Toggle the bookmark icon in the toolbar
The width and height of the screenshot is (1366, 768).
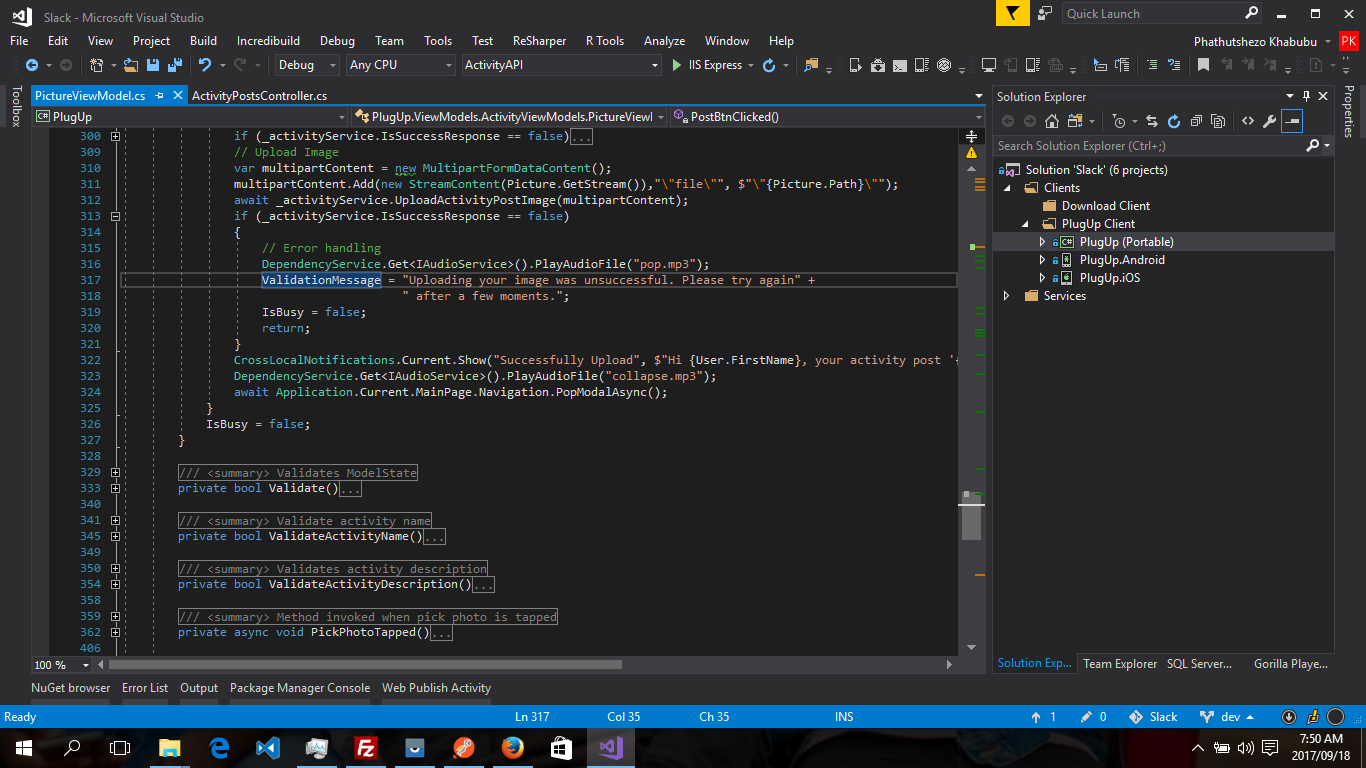pos(1203,65)
